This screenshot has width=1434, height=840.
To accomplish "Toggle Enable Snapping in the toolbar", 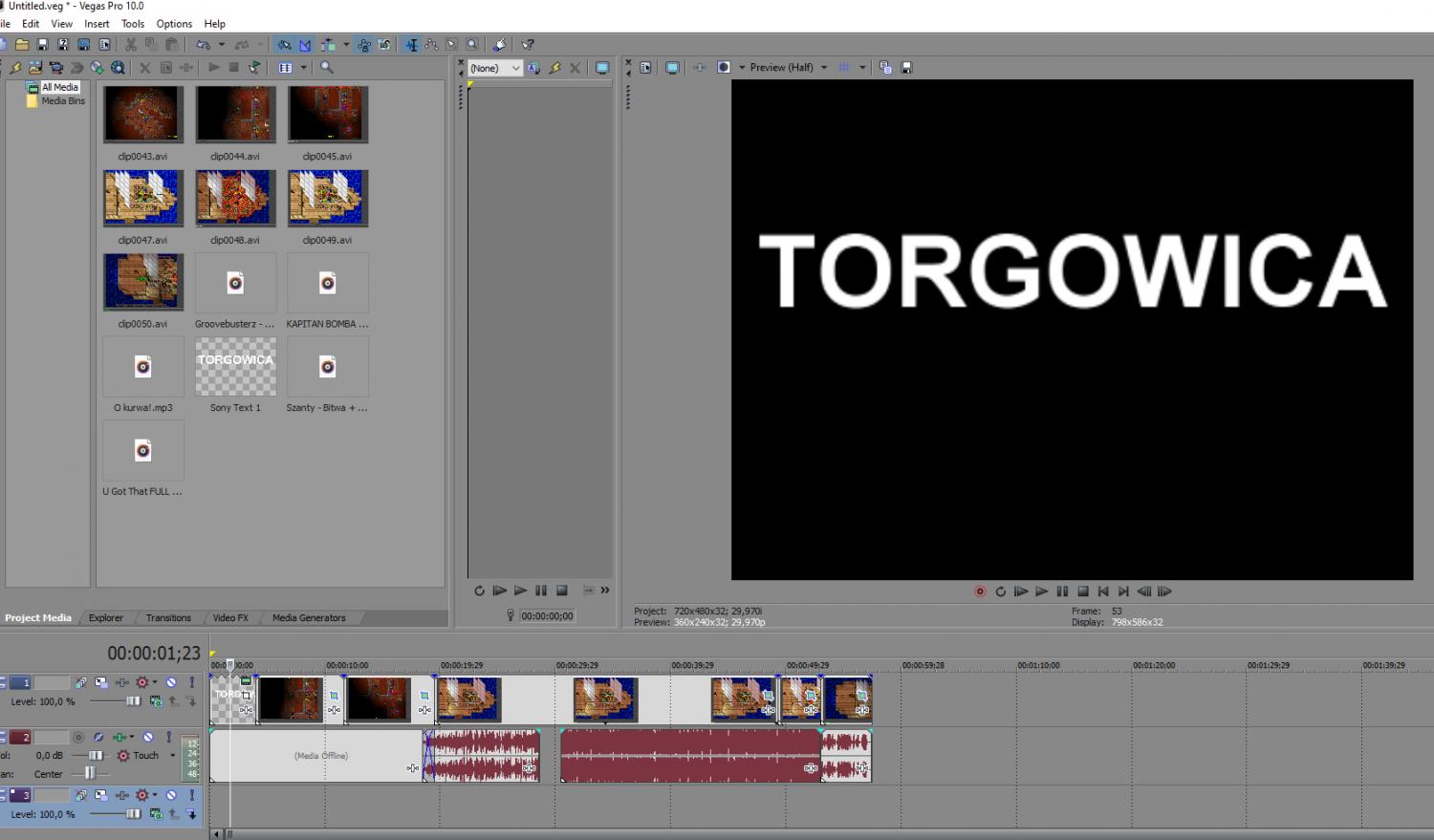I will click(285, 45).
